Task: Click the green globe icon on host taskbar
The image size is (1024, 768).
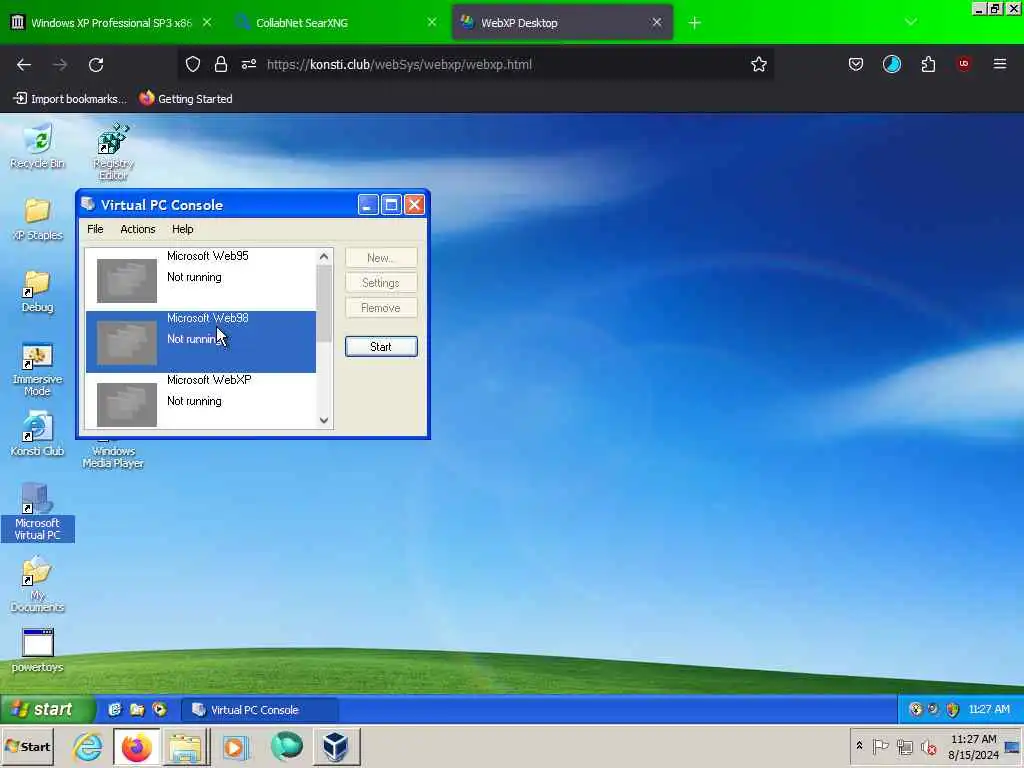Action: (x=286, y=747)
